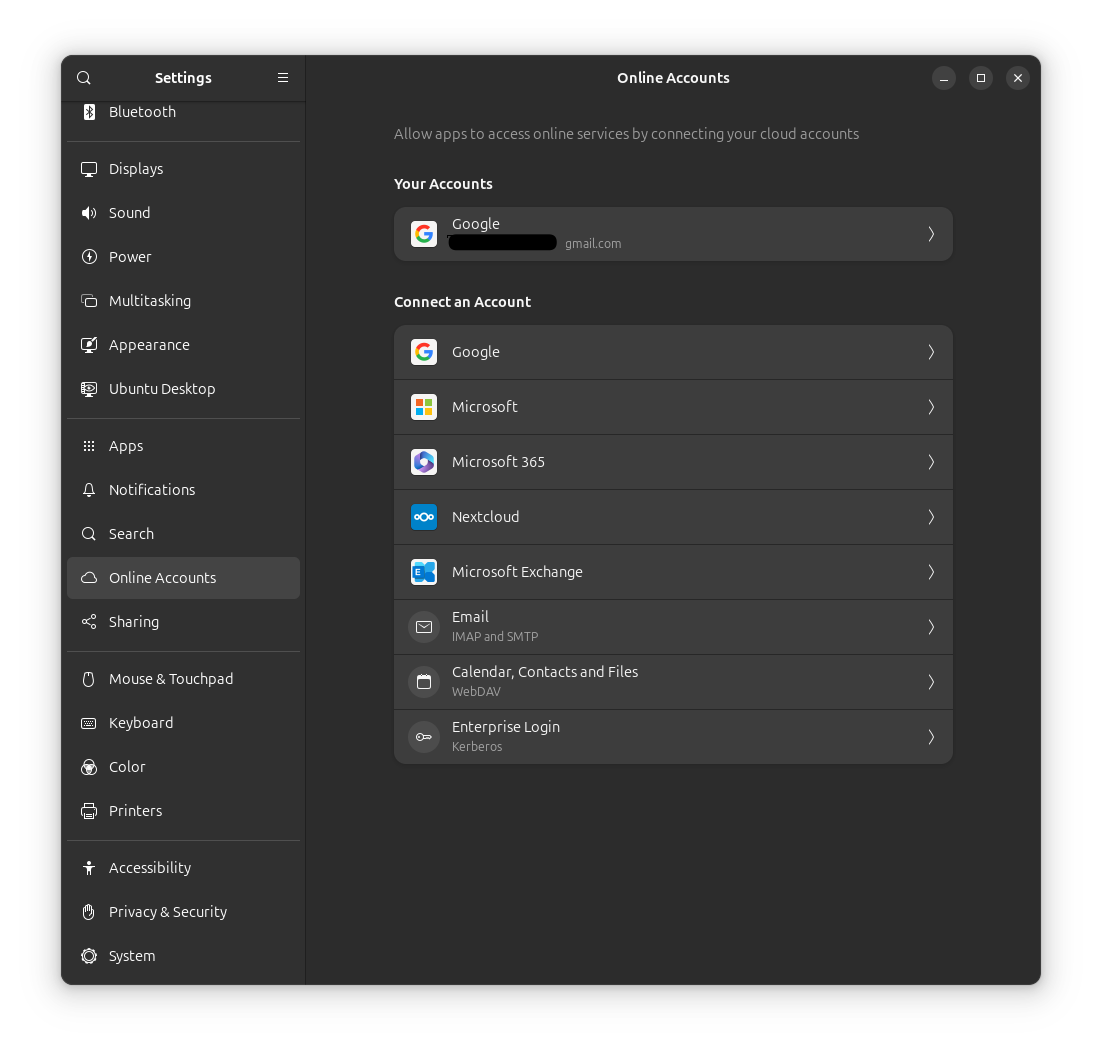Click the Notifications bell icon
The image size is (1102, 1052).
tap(89, 491)
